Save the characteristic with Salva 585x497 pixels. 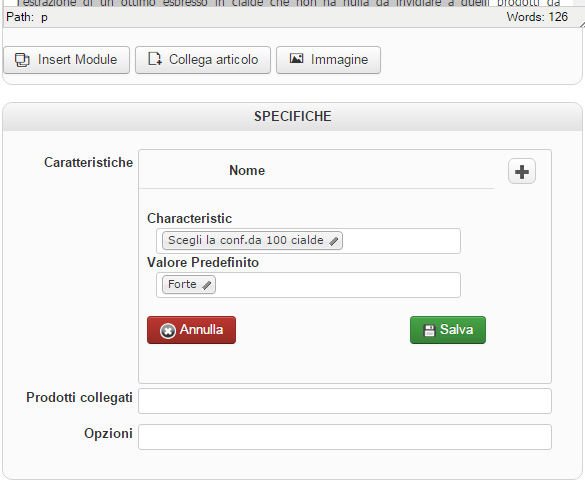448,330
